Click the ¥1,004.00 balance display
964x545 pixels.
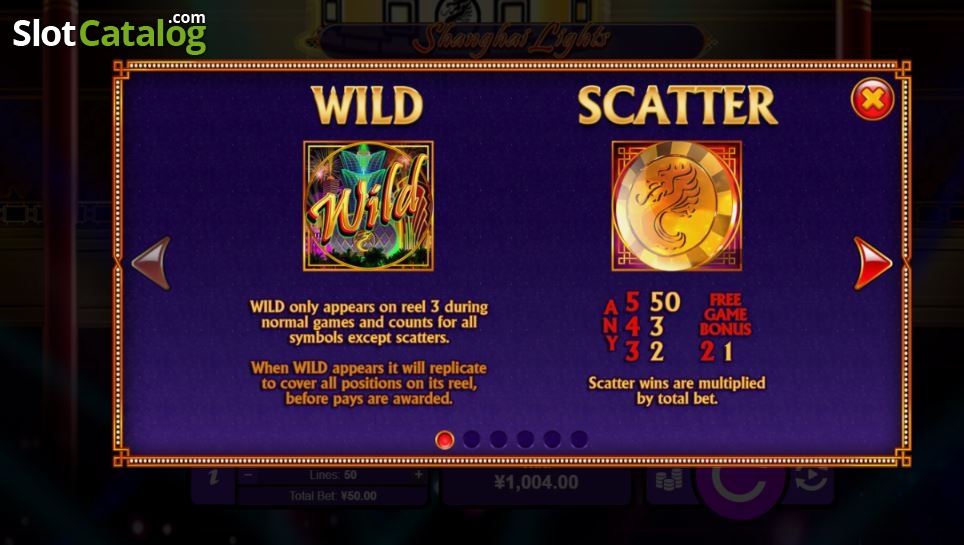pos(536,482)
